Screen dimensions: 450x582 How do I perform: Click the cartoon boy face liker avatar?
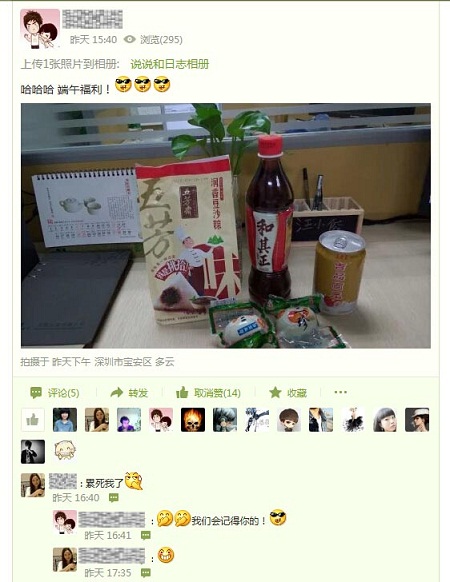pos(288,420)
